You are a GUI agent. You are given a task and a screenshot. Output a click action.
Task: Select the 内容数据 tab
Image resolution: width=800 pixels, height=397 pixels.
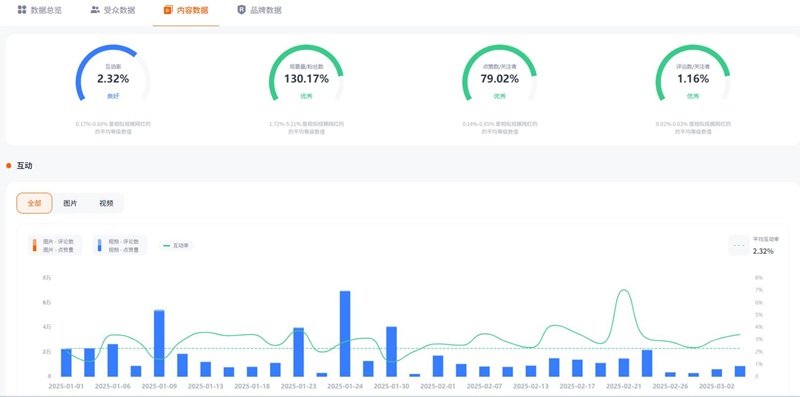[x=186, y=10]
